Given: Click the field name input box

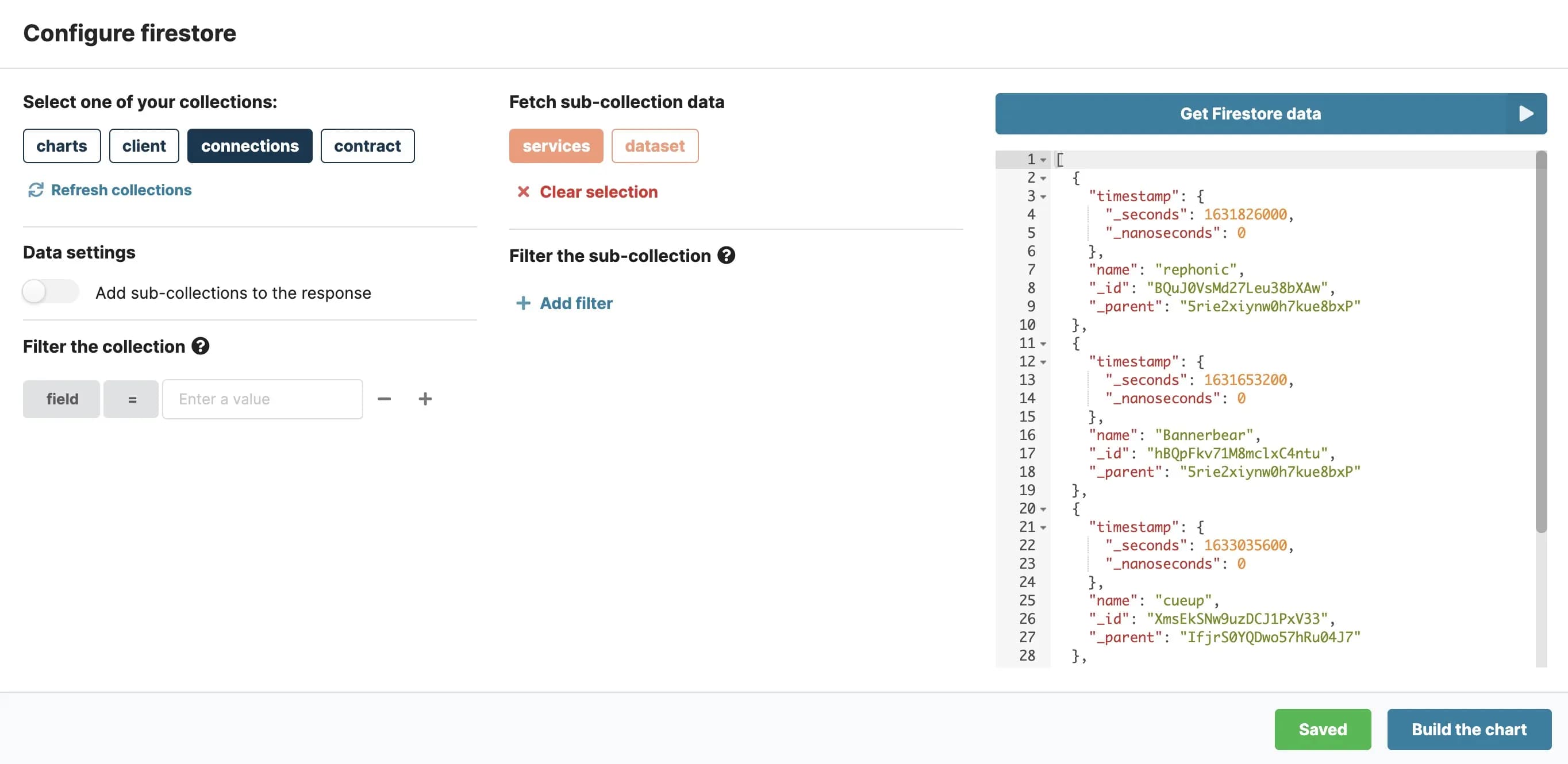Looking at the screenshot, I should tap(61, 399).
